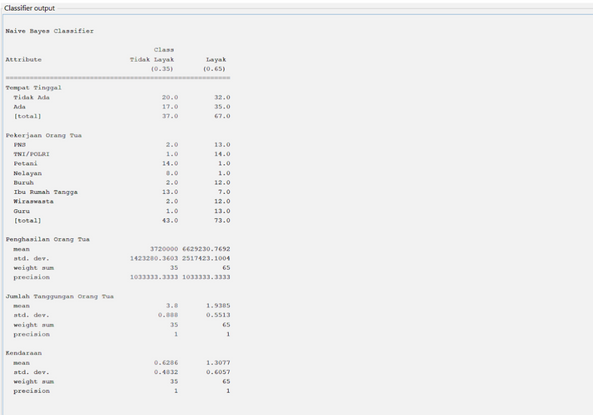Click the Ibu Rumah Tangga row label
Viewport: 593px width, 415px height.
click(45, 192)
